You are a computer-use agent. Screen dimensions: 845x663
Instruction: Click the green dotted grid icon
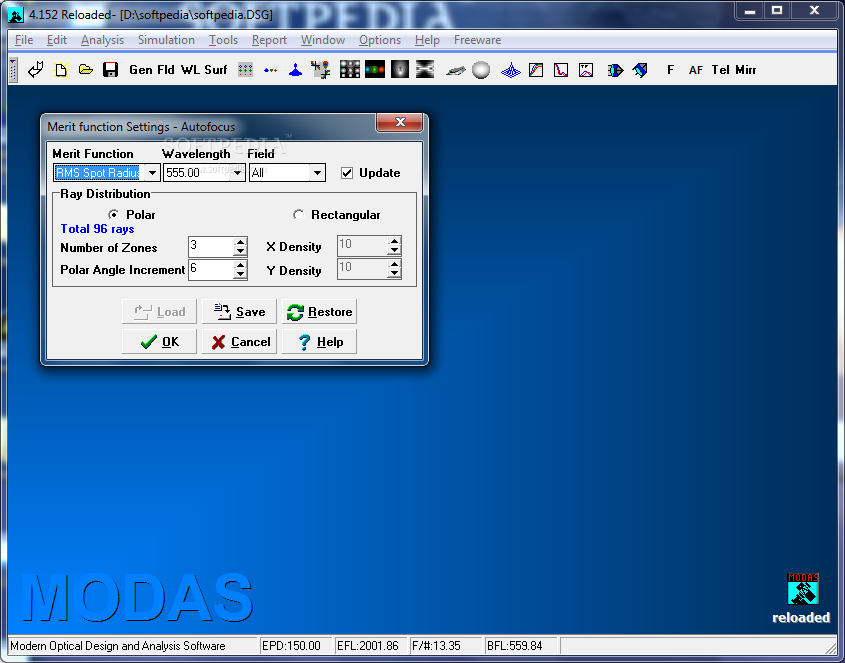pyautogui.click(x=245, y=70)
